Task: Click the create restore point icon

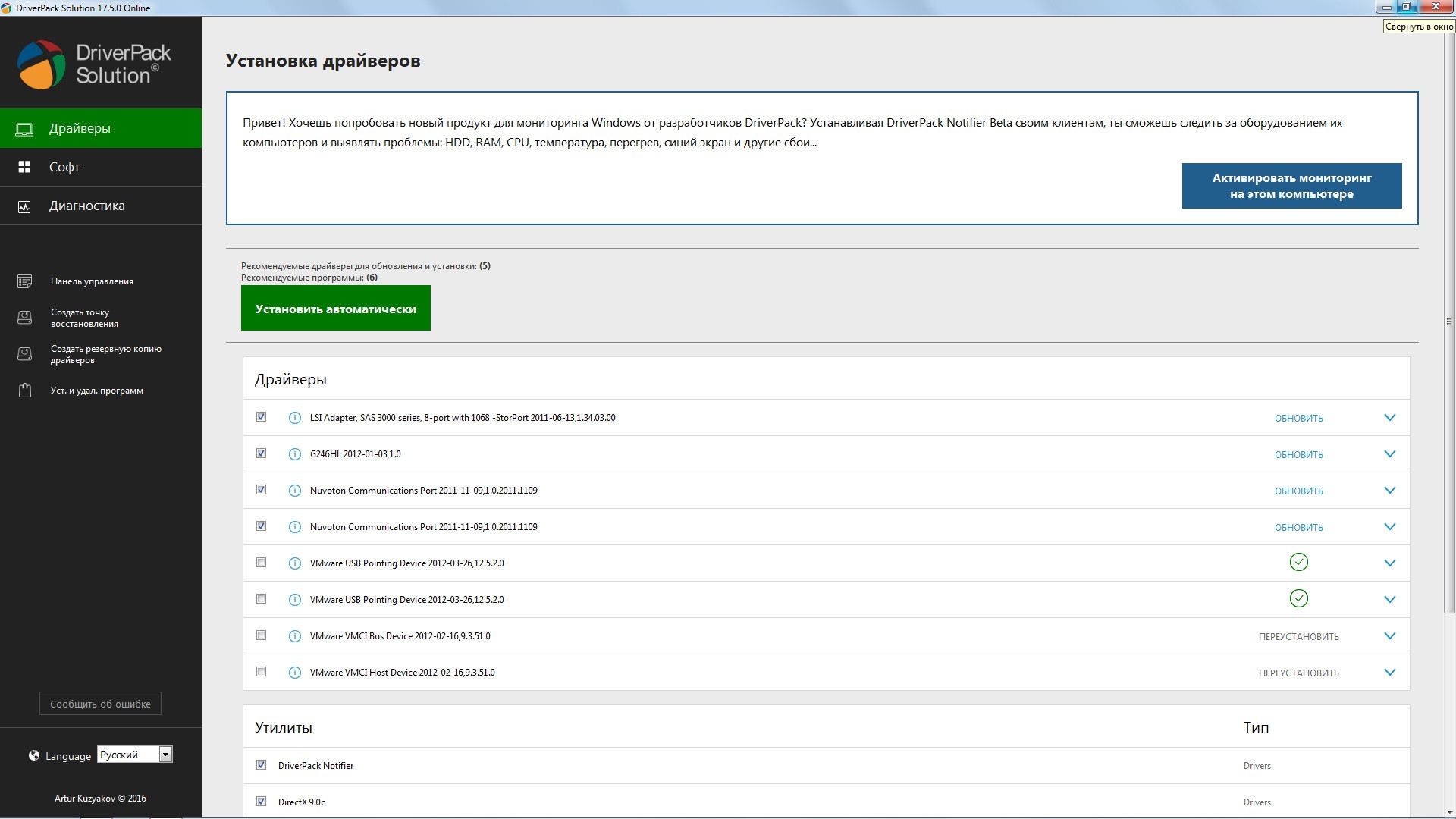Action: [24, 318]
